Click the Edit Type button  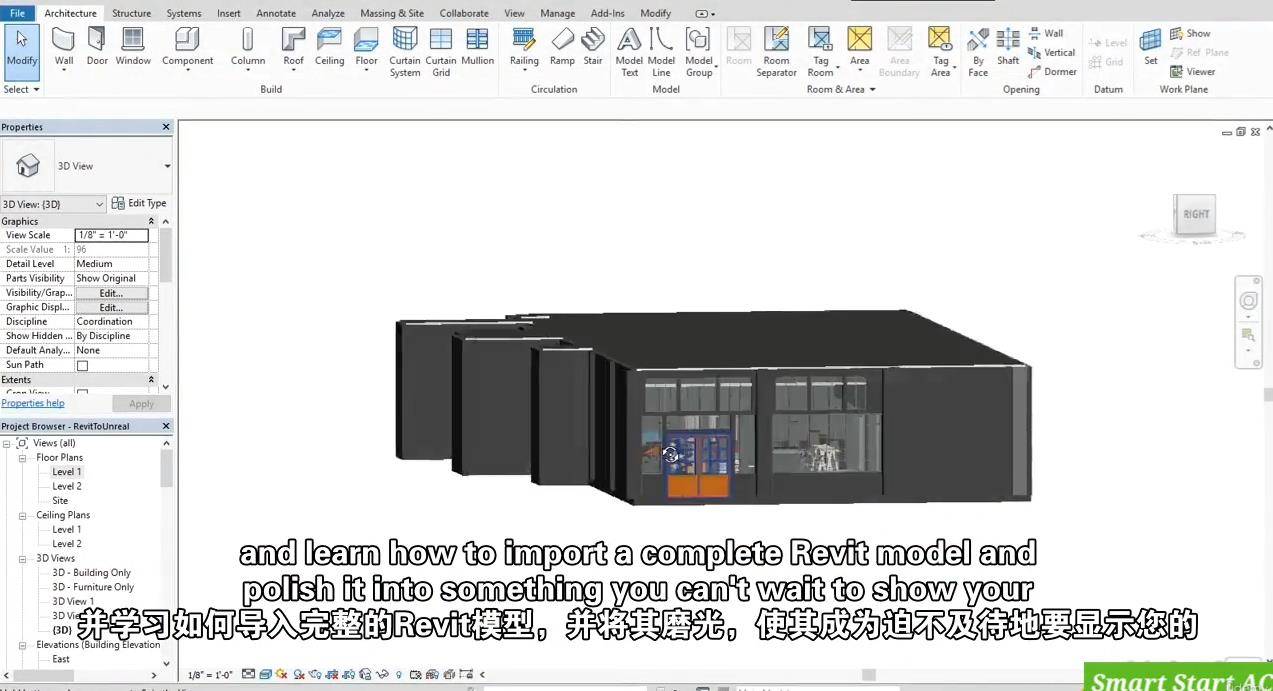[139, 203]
